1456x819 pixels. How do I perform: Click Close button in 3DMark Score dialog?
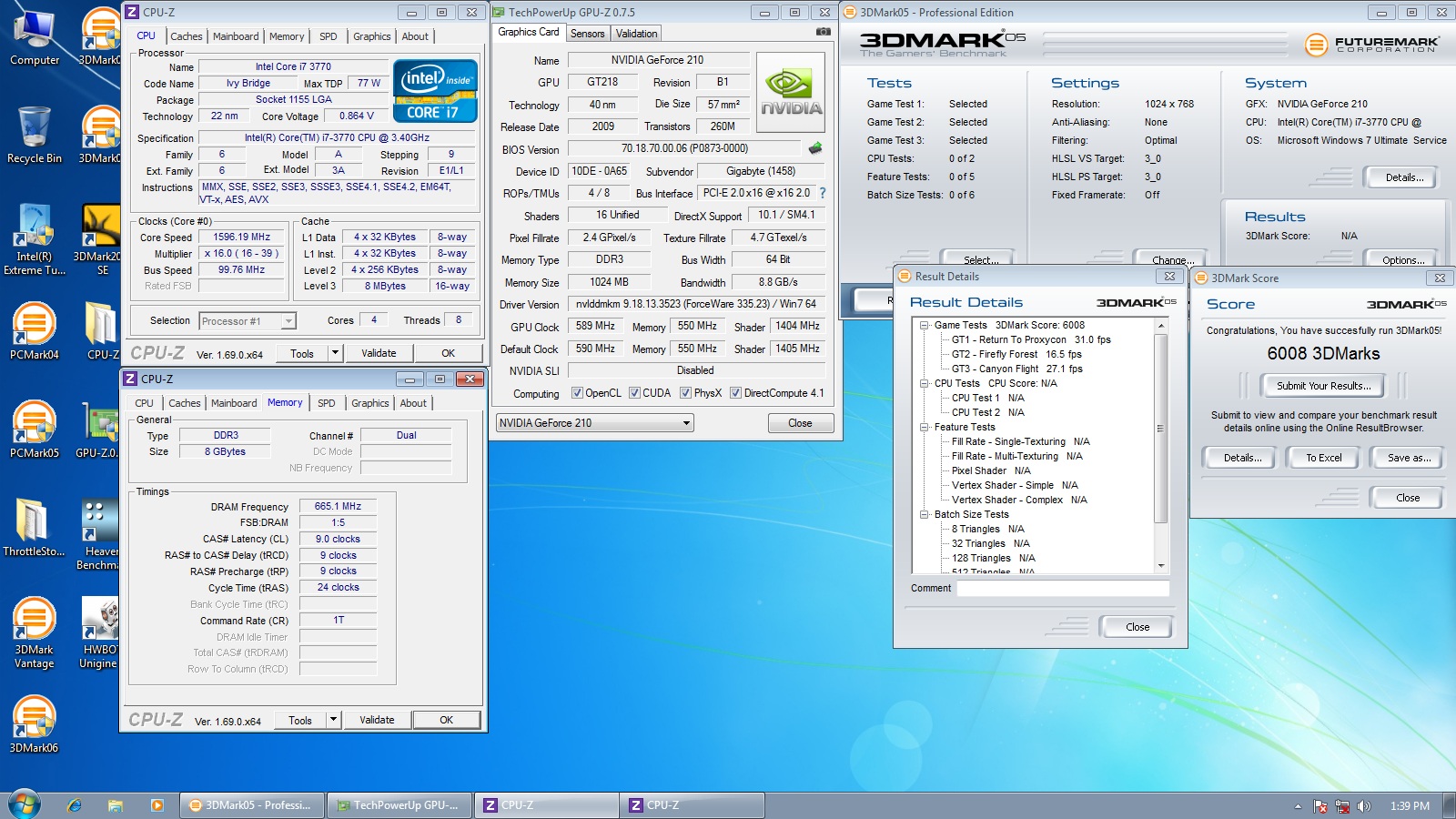click(x=1407, y=498)
